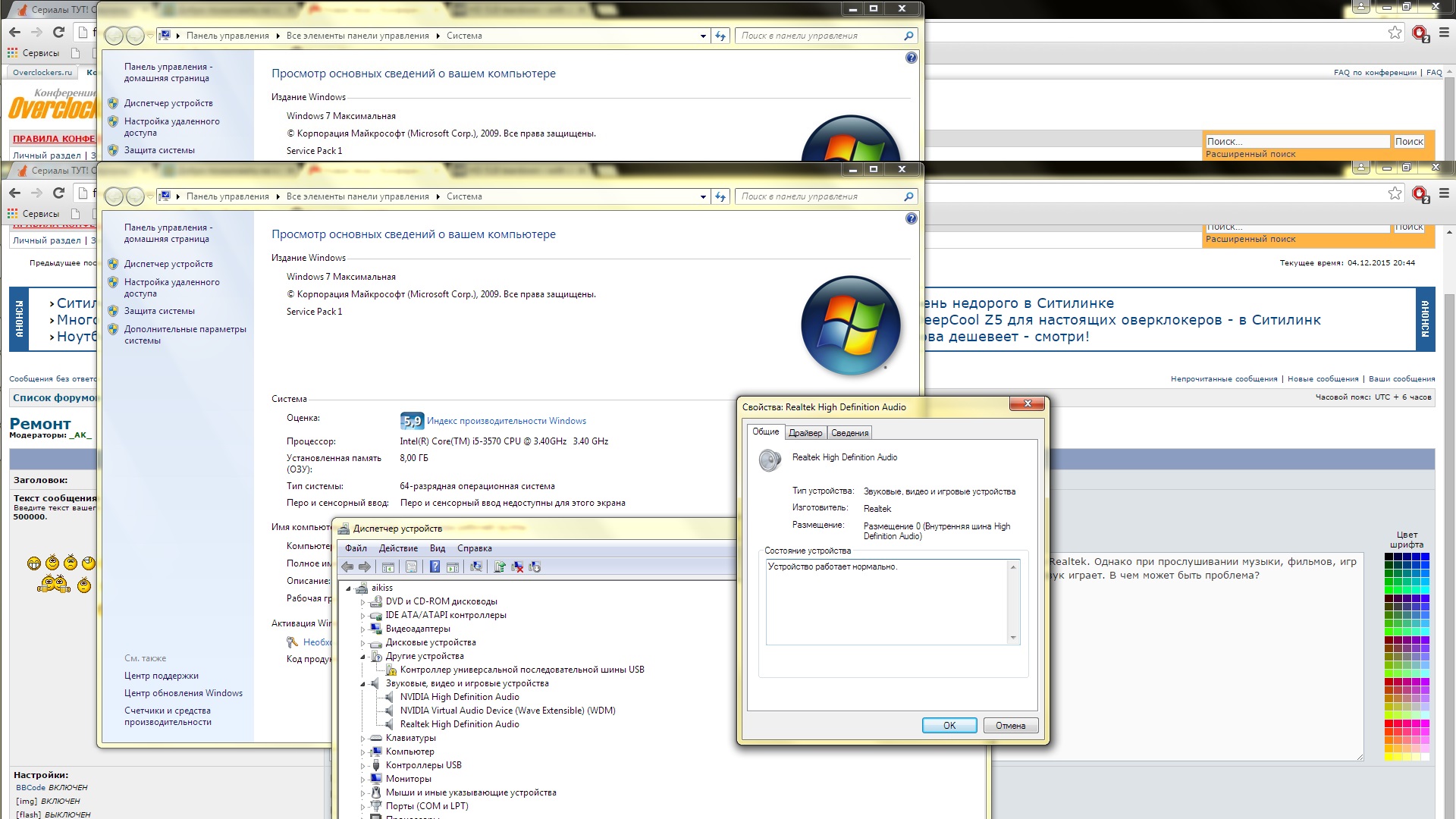Click the Update Driver Software toolbar icon
The height and width of the screenshot is (819, 1456).
coord(500,566)
